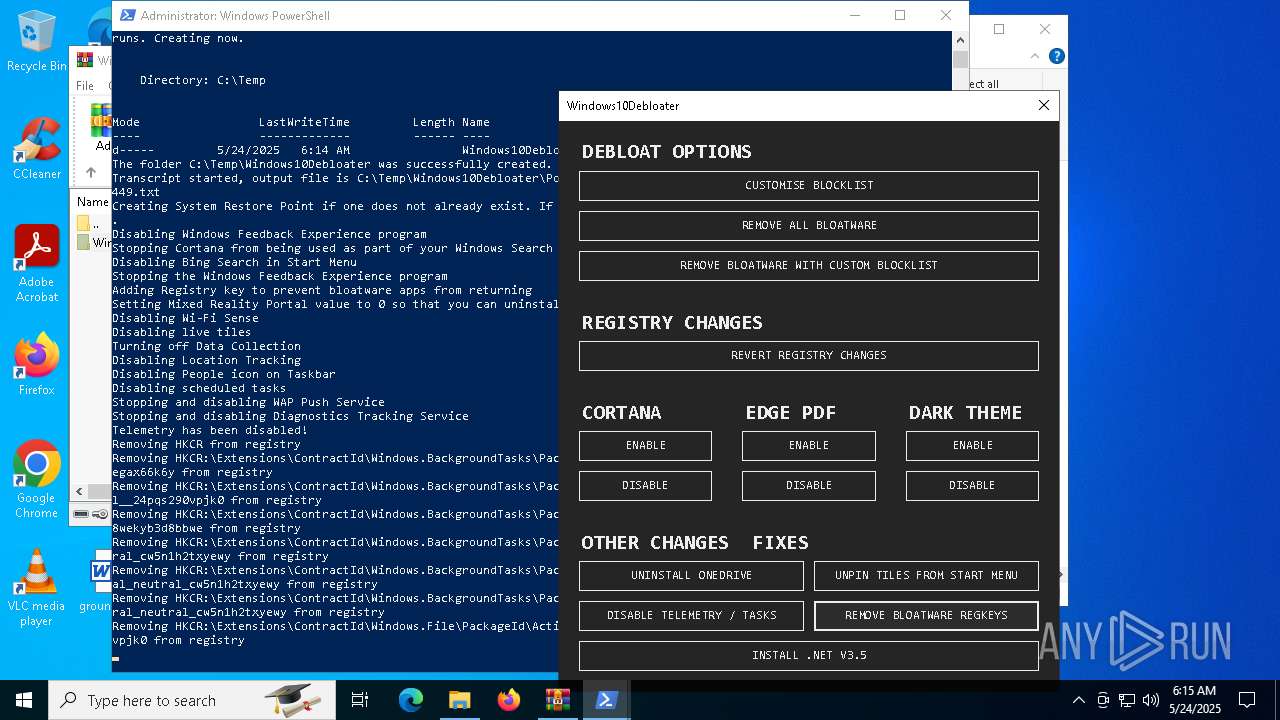Switch to WinRAR taskbar icon
This screenshot has width=1280, height=720.
(x=557, y=700)
